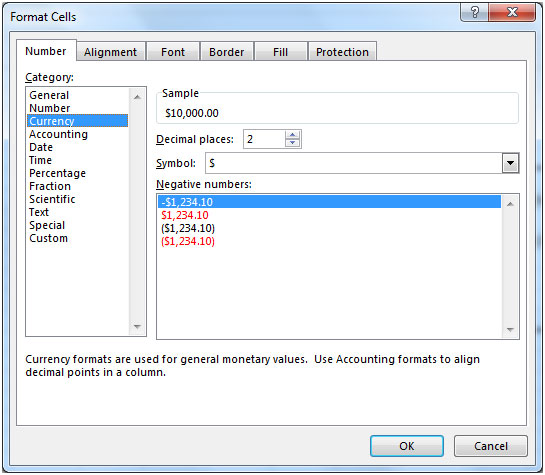Select red parentheses negative format ($1,234.10)
545x475 pixels.
pos(188,241)
